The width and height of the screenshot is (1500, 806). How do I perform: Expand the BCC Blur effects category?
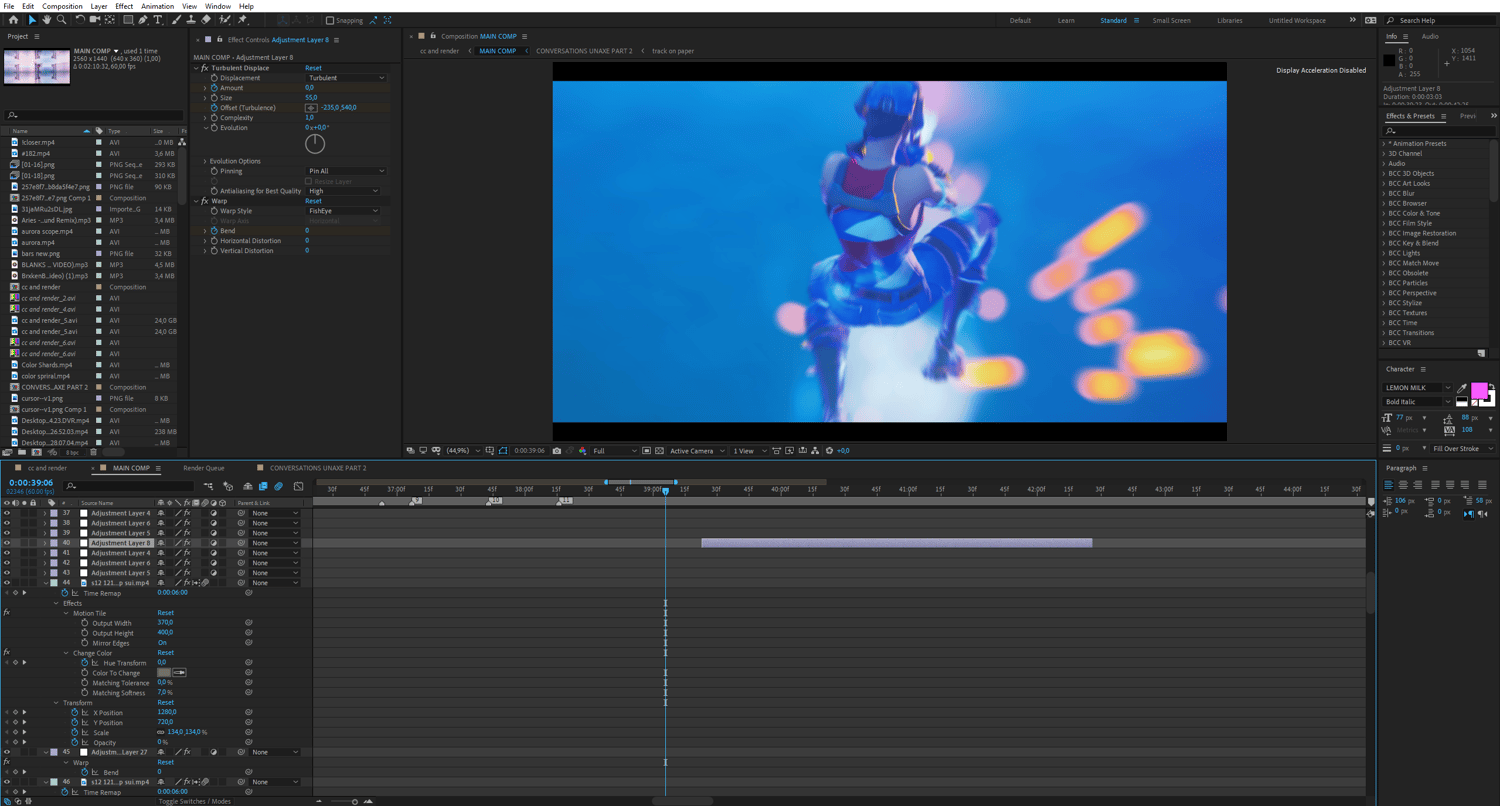pos(1384,193)
